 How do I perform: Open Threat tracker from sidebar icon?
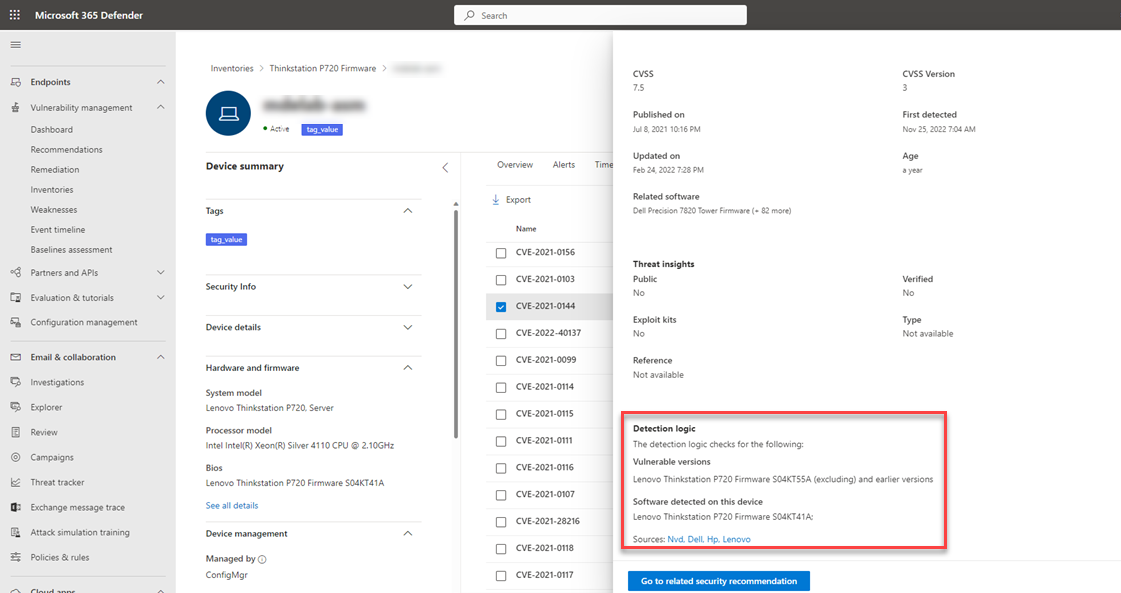tap(15, 482)
